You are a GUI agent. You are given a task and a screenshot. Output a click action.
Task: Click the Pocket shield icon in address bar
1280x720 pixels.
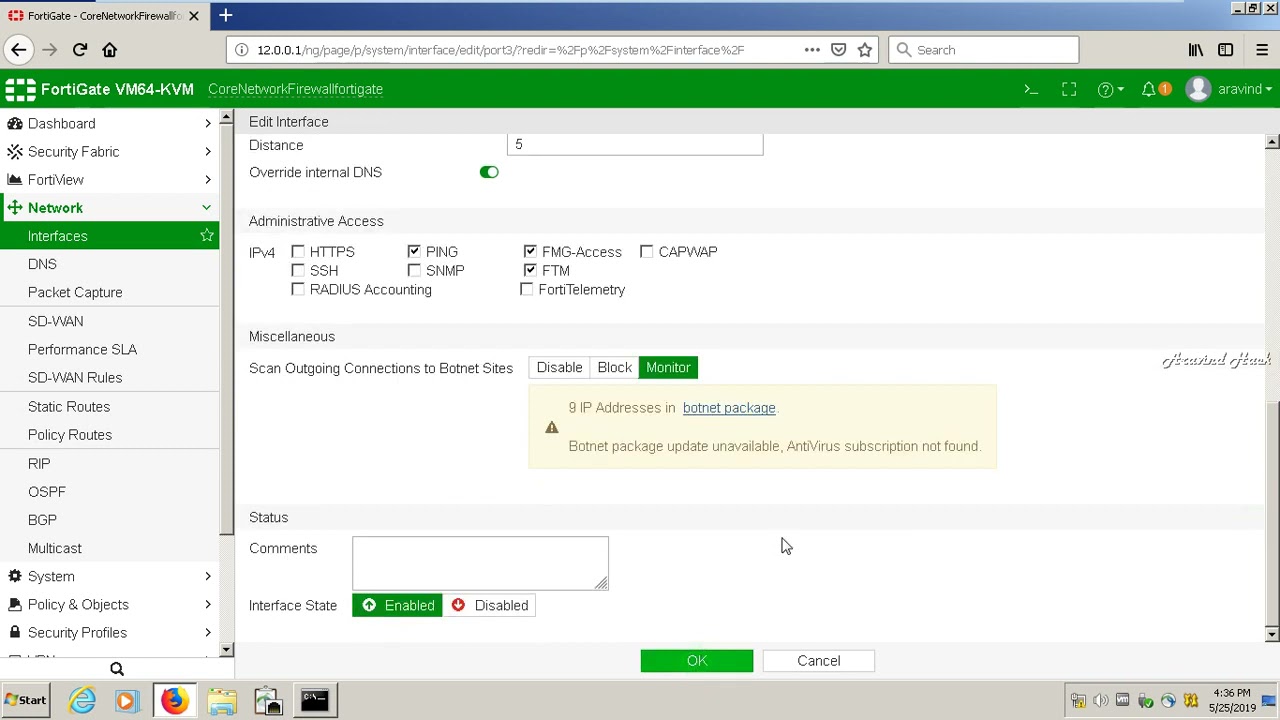[839, 50]
